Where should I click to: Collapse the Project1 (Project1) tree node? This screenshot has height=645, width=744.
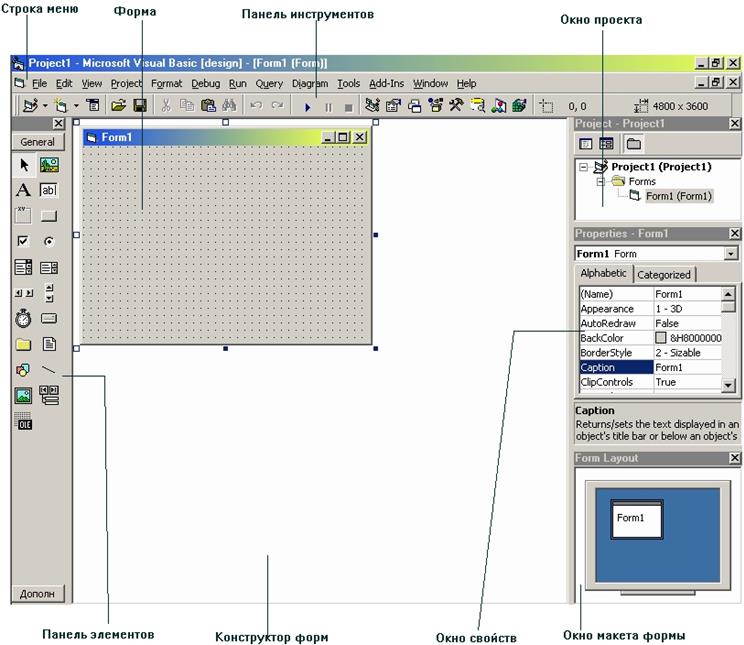584,167
